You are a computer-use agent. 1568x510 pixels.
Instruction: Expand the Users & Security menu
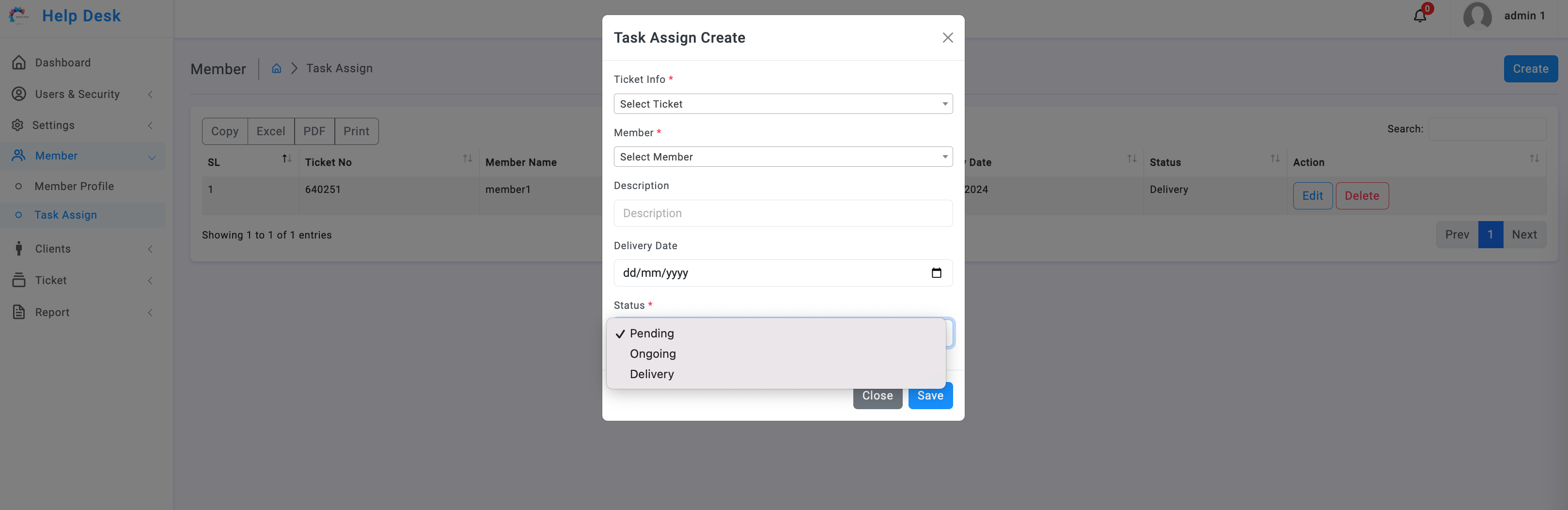[x=83, y=94]
